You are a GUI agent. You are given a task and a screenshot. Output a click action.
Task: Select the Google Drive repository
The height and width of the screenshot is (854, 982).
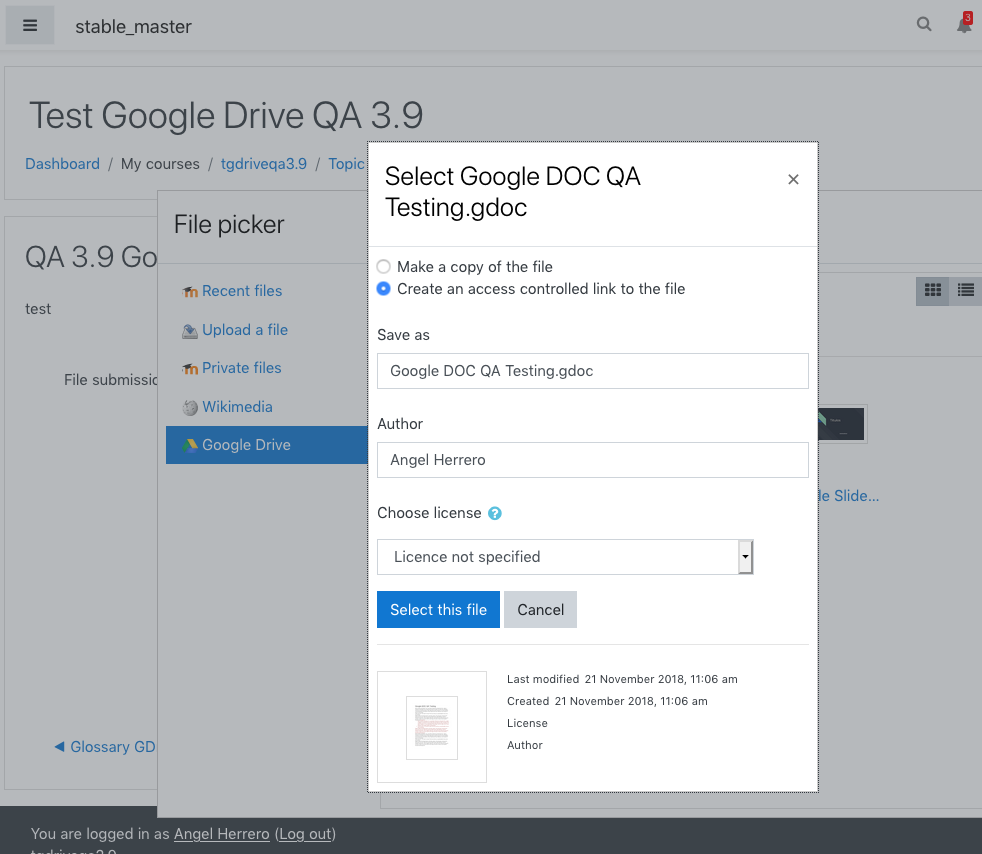pyautogui.click(x=267, y=445)
